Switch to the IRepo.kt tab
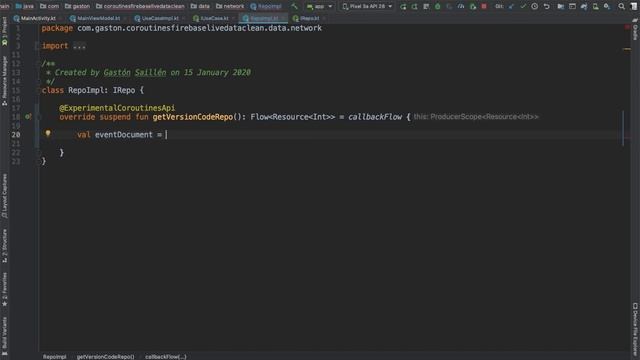The height and width of the screenshot is (360, 640). point(309,18)
